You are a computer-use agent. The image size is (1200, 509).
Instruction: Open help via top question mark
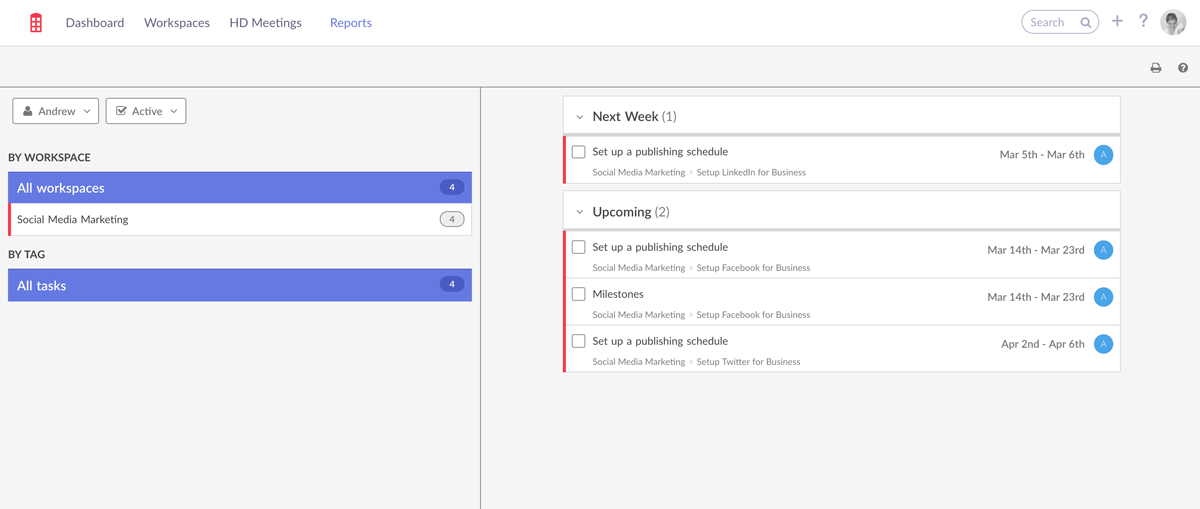click(x=1143, y=21)
